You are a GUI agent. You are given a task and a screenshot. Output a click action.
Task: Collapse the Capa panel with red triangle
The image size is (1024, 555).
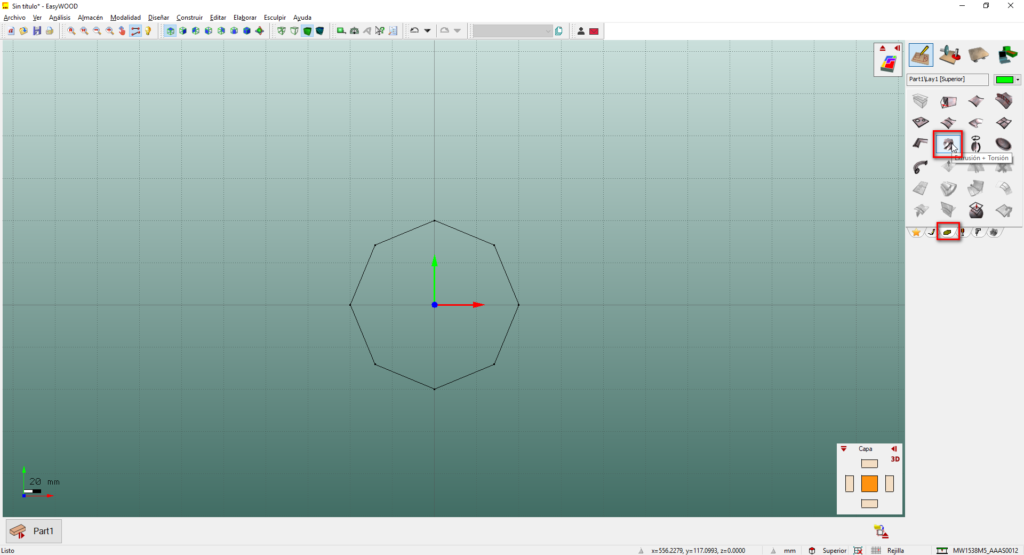coord(843,449)
